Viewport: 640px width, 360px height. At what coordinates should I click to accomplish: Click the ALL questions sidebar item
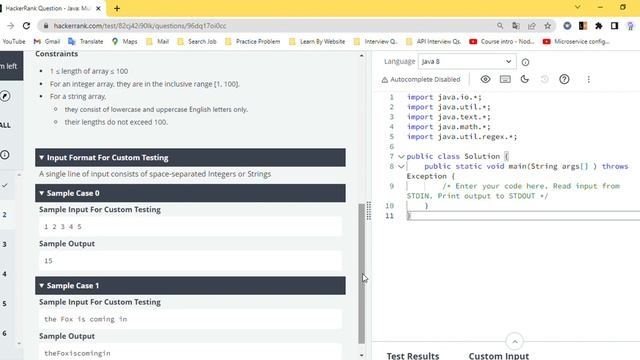coord(5,125)
